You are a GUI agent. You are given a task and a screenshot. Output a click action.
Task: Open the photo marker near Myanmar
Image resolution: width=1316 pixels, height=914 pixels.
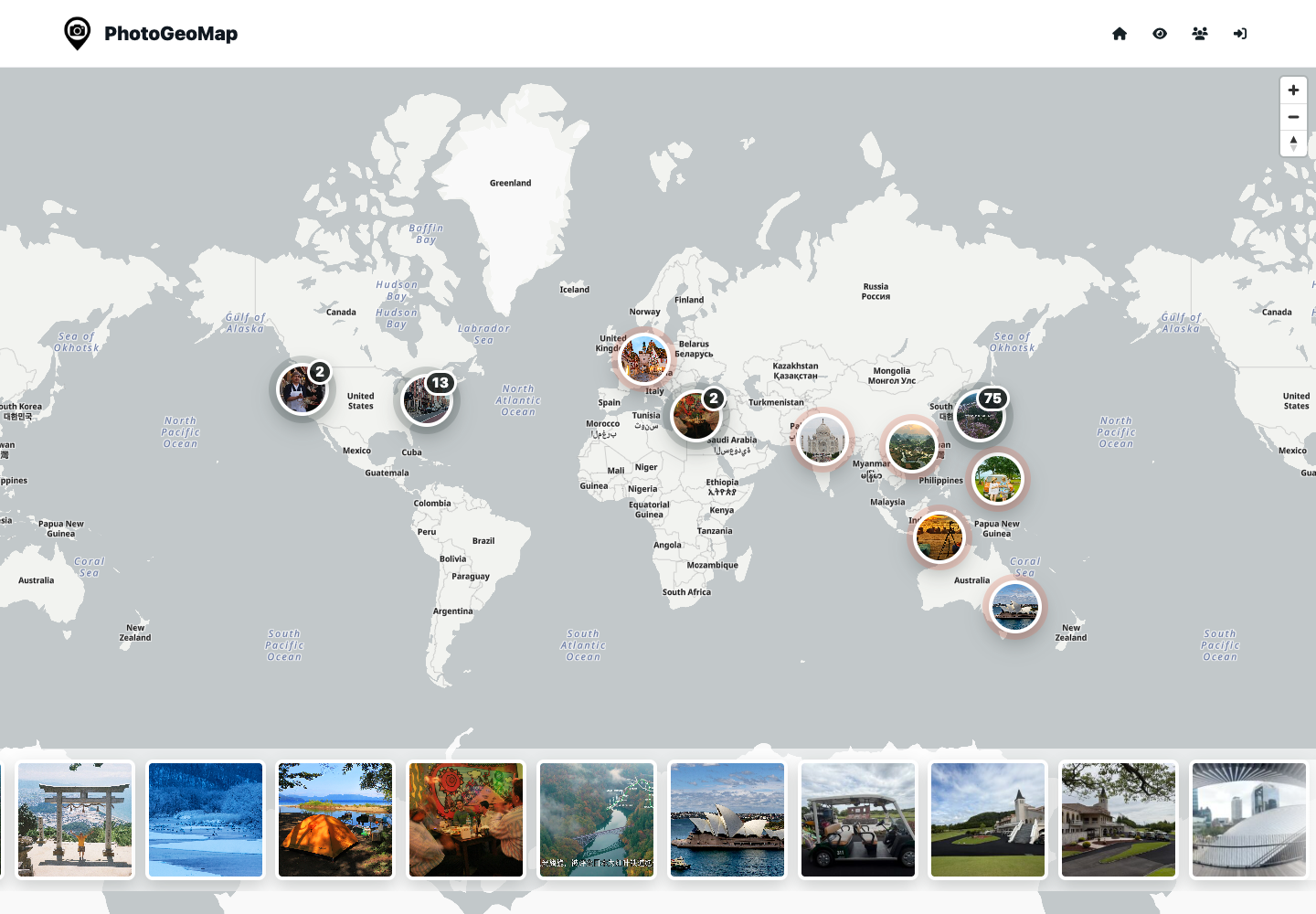click(x=912, y=446)
